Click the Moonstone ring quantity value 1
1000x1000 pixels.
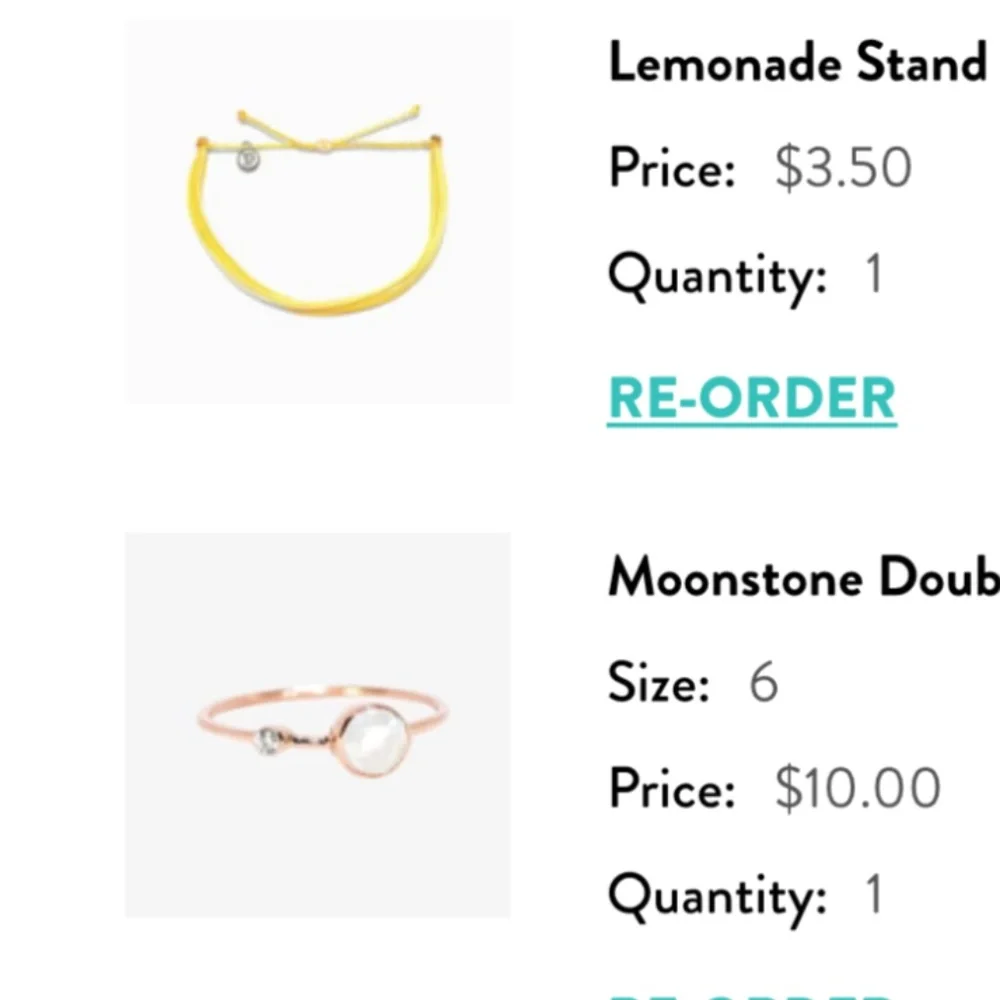tap(874, 895)
